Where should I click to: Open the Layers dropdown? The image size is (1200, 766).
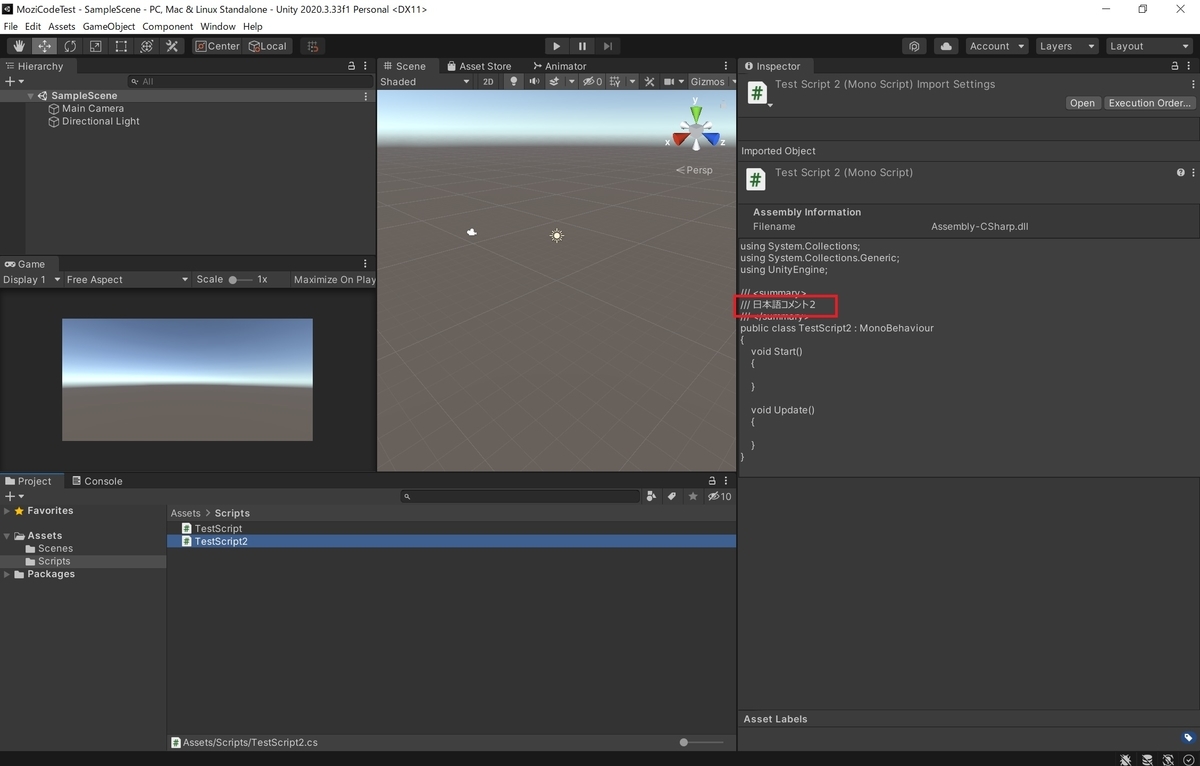pos(1066,46)
